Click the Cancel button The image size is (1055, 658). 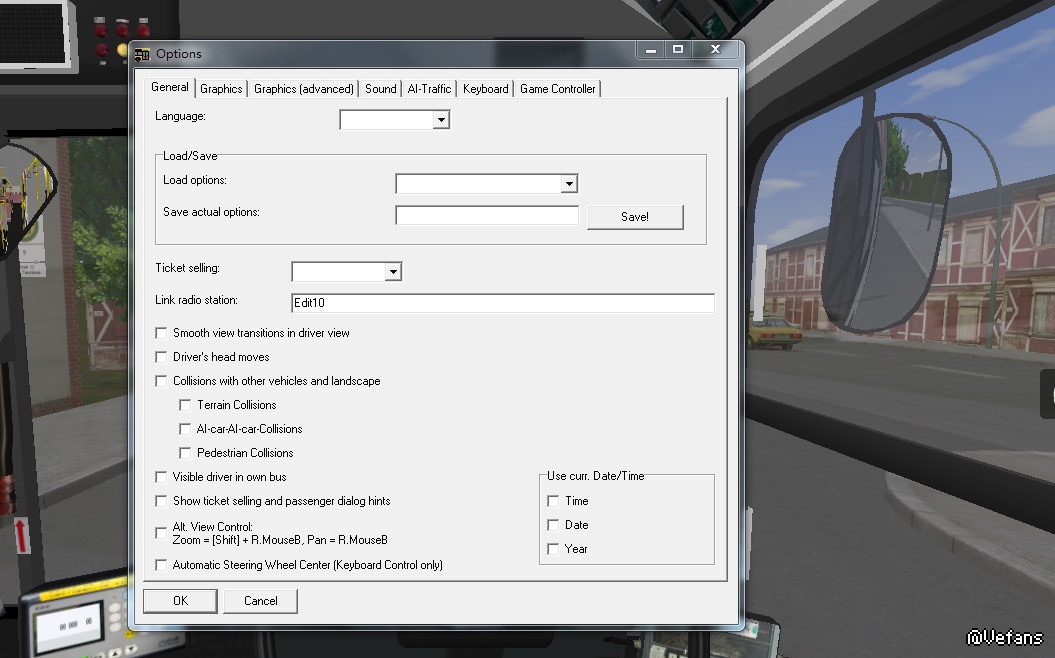click(x=260, y=601)
